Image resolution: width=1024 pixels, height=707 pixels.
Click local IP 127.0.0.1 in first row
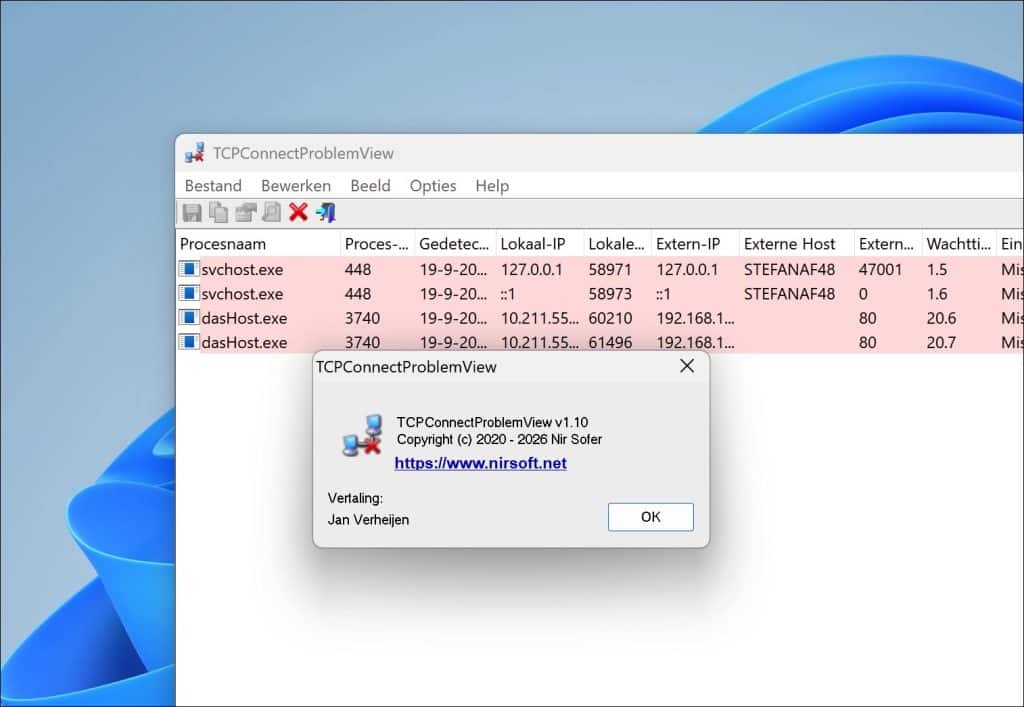point(532,270)
